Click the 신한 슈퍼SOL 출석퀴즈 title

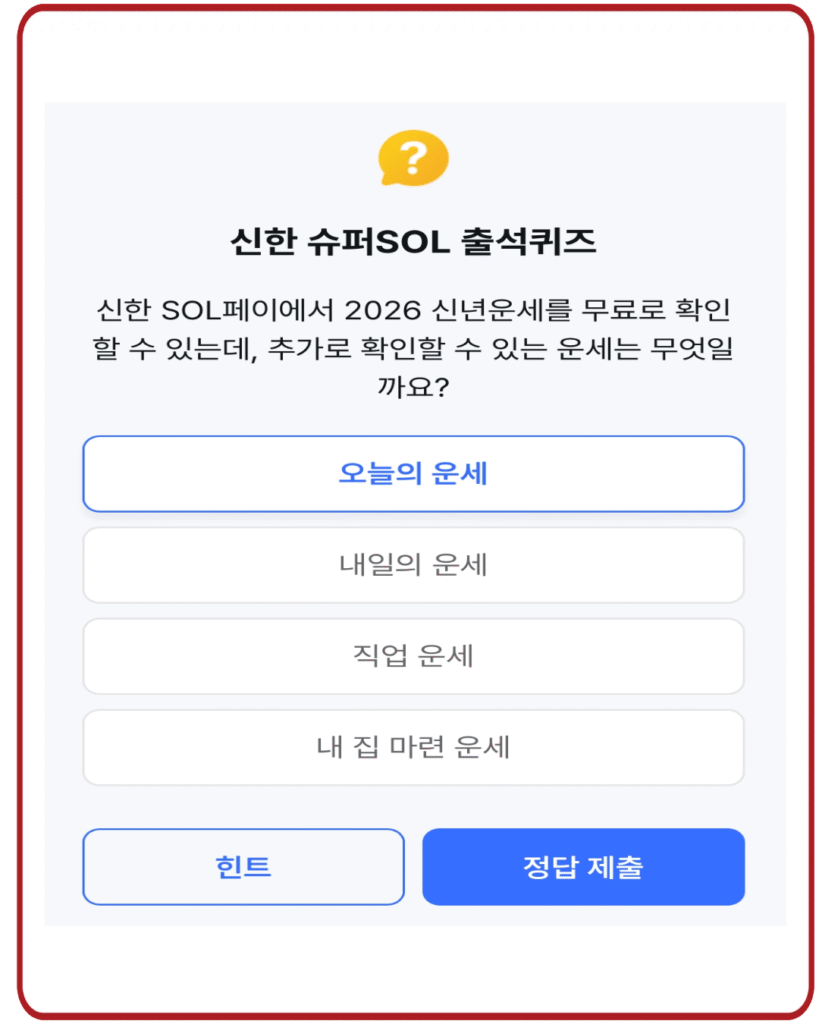(413, 242)
